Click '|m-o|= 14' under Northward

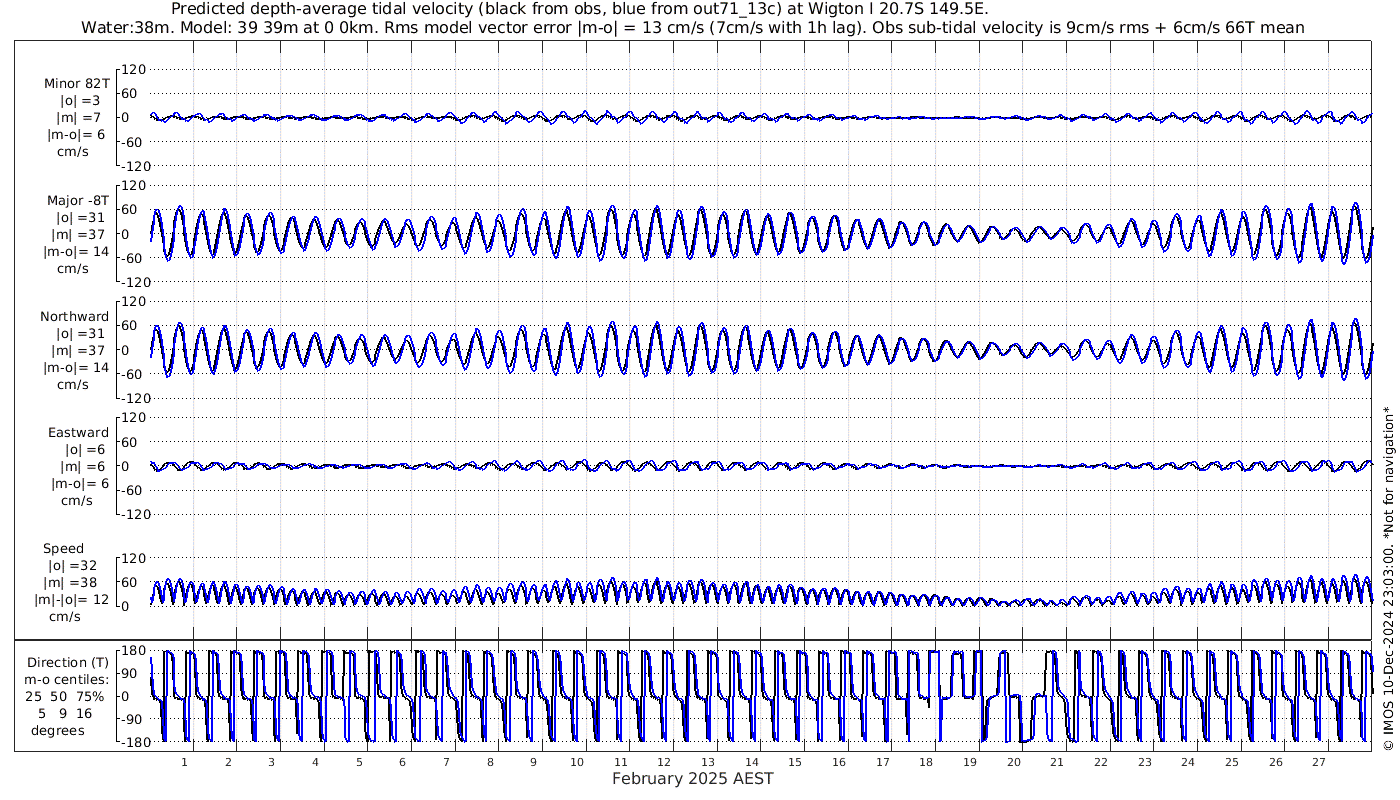click(77, 367)
